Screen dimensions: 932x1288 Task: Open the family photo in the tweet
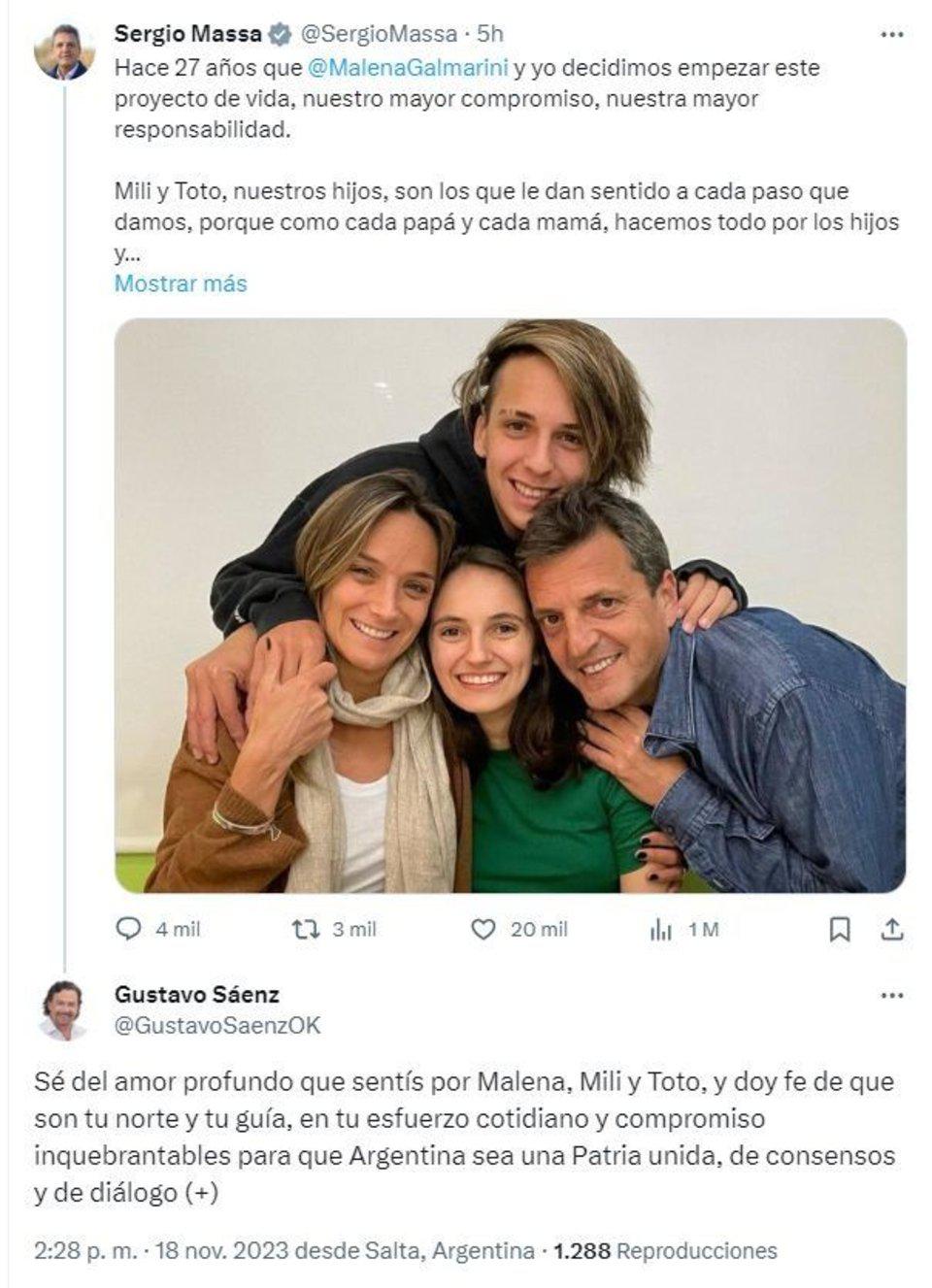(511, 605)
